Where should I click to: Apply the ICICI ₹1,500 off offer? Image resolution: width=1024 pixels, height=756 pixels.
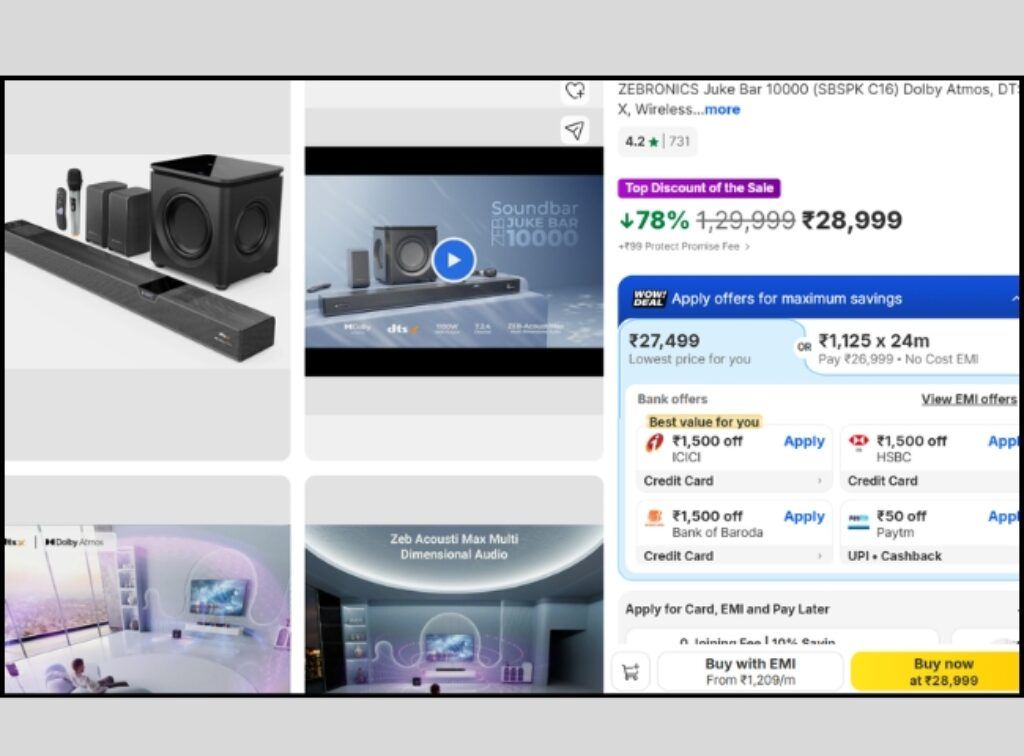(x=804, y=441)
